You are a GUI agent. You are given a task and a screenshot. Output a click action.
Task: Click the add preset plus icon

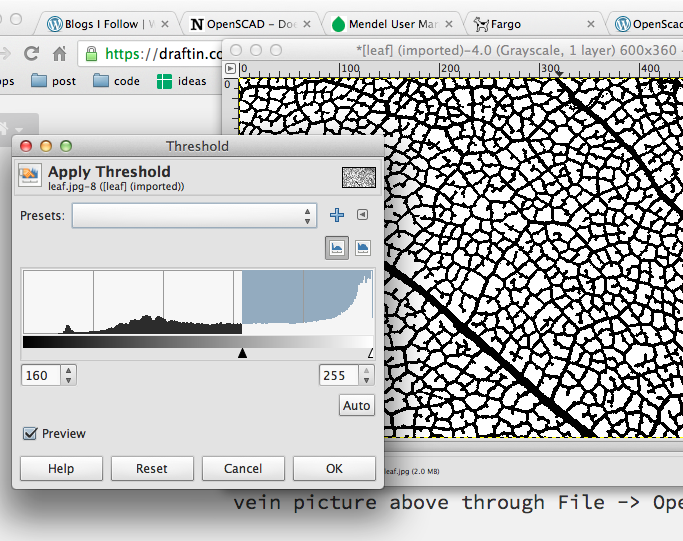click(337, 215)
